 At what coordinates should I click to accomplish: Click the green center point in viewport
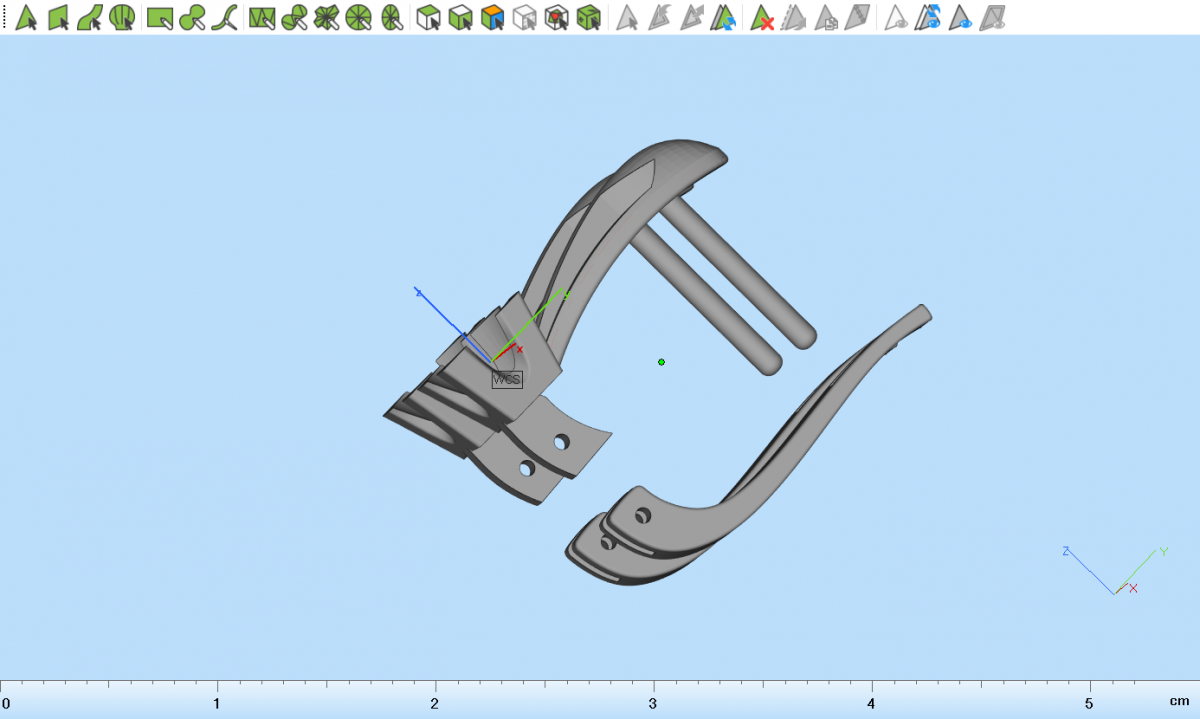pyautogui.click(x=661, y=362)
